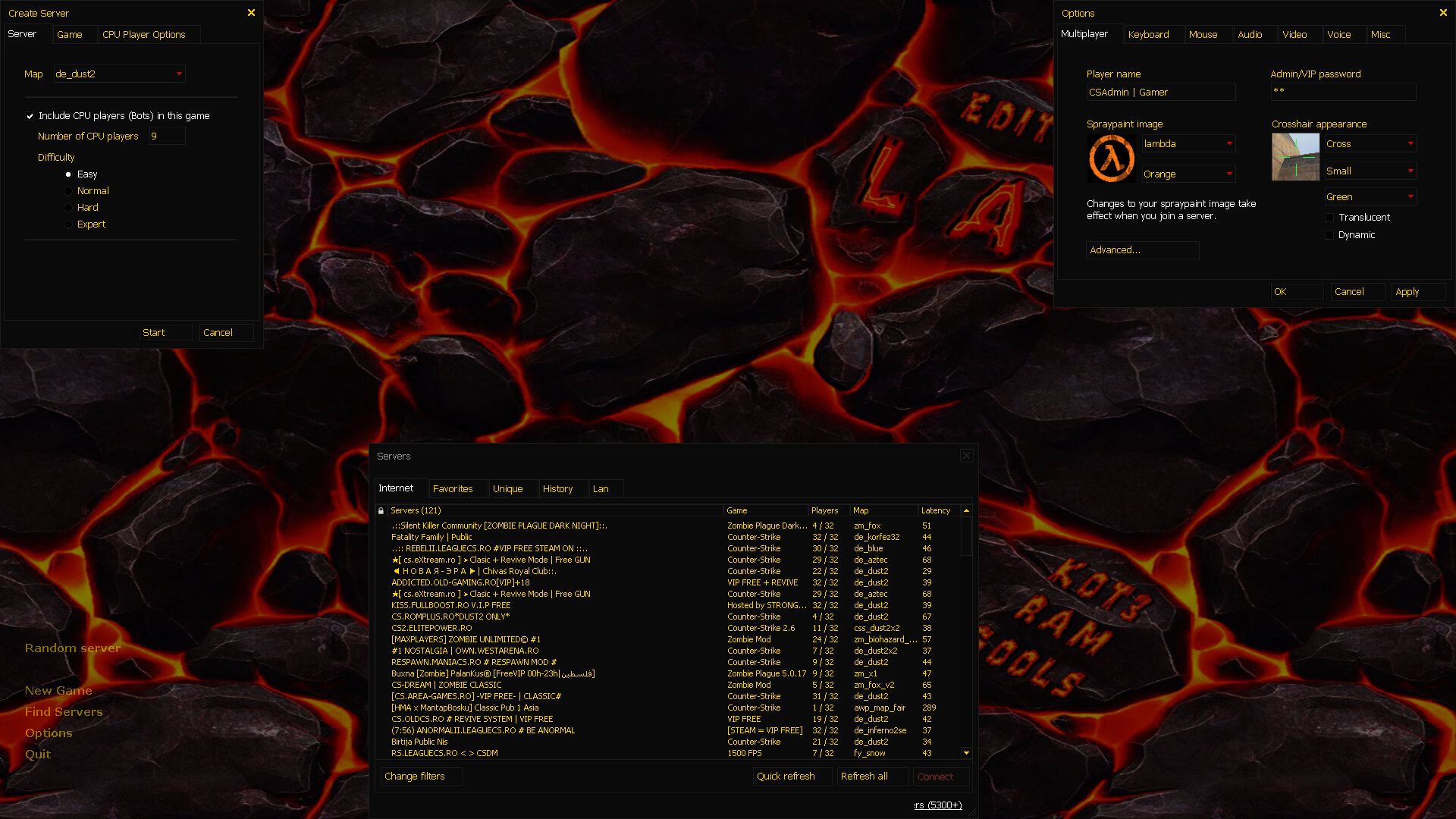Click OK in Options window

pyautogui.click(x=1297, y=292)
